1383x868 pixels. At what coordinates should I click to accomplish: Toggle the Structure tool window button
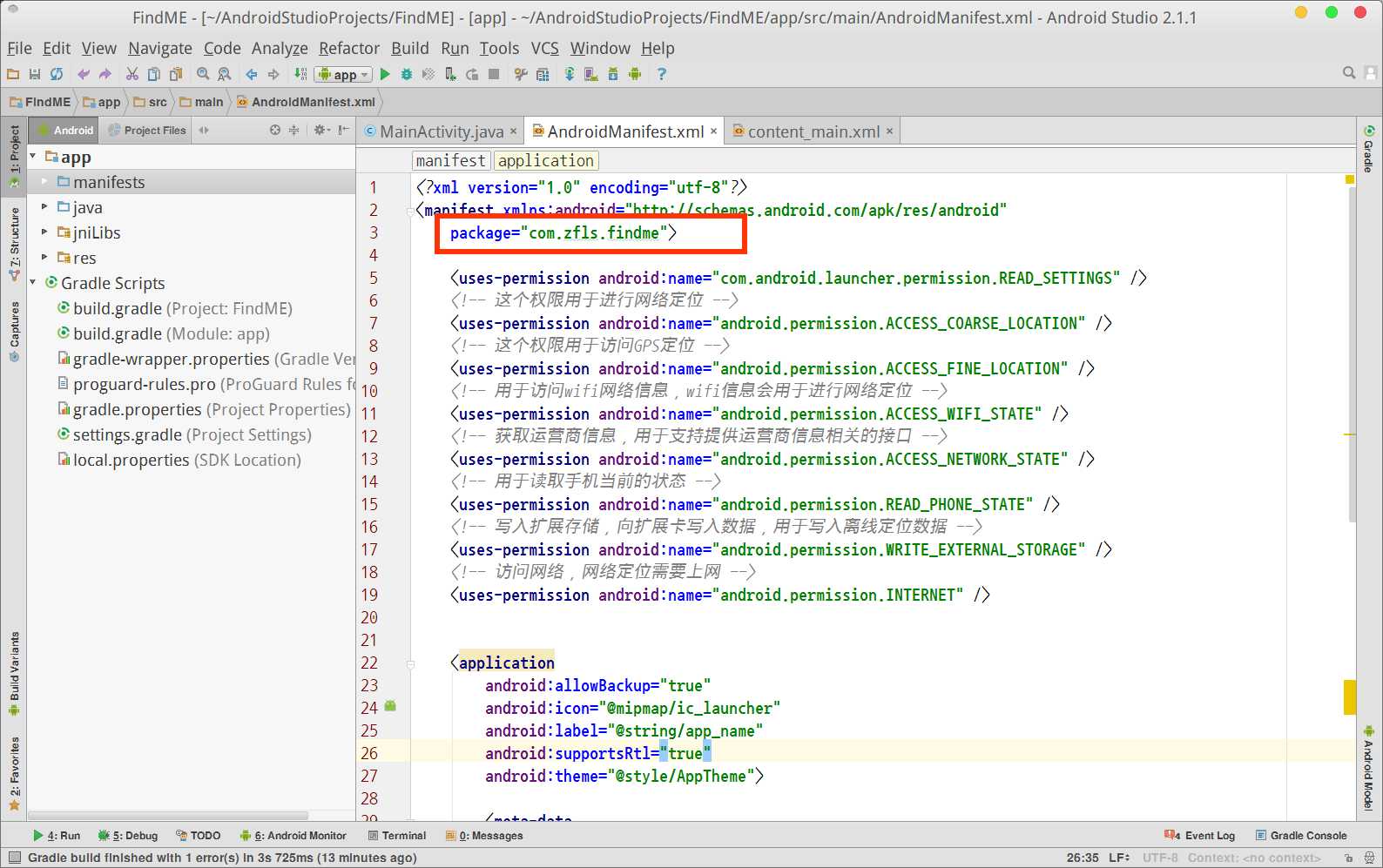(x=14, y=245)
